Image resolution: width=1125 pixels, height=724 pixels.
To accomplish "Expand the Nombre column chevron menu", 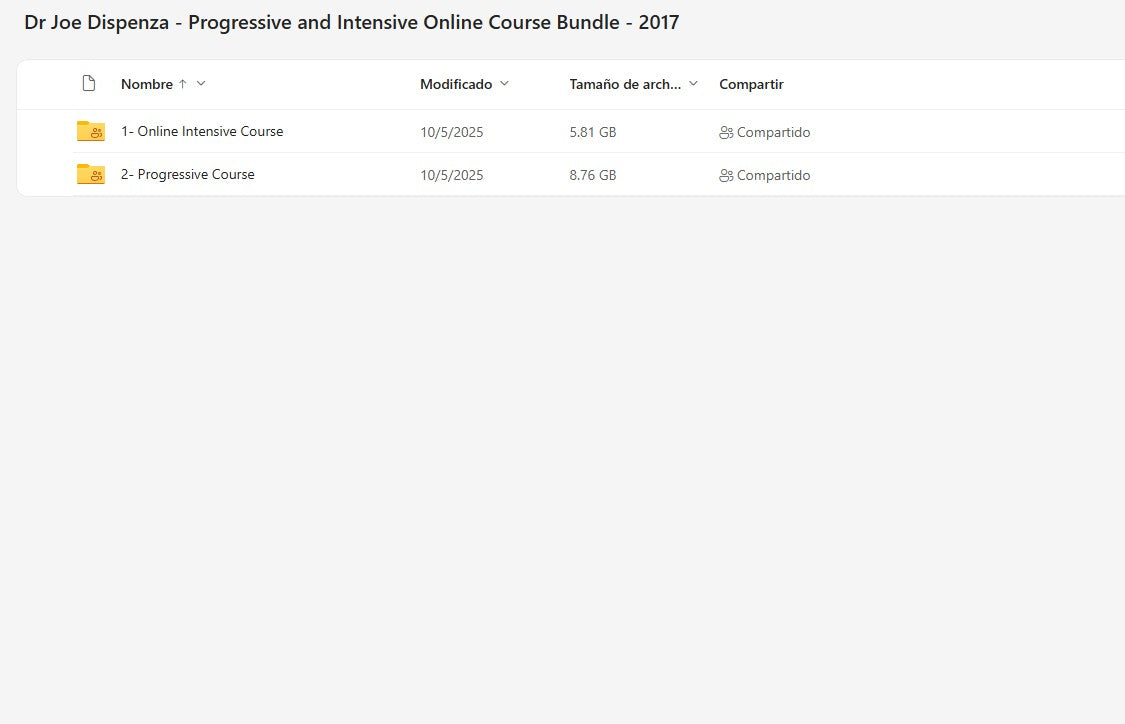I will pos(201,84).
